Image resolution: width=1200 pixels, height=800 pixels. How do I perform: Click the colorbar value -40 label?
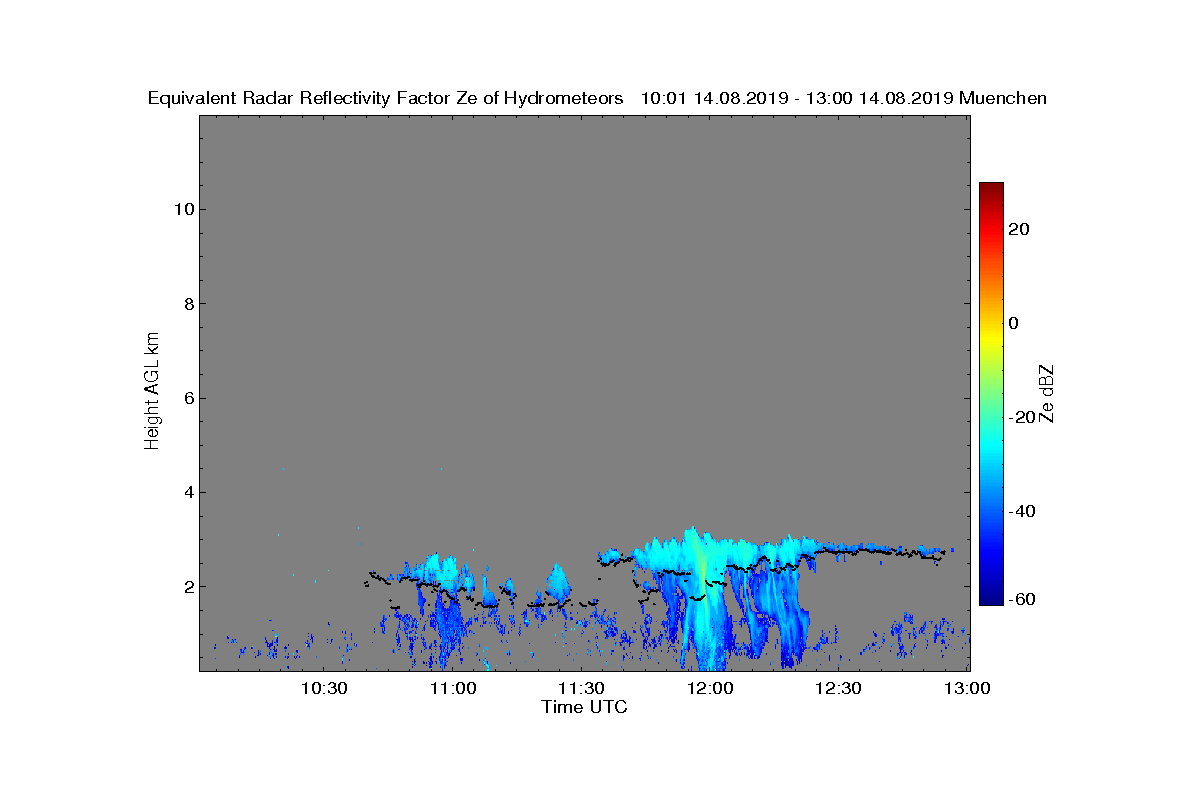1022,511
